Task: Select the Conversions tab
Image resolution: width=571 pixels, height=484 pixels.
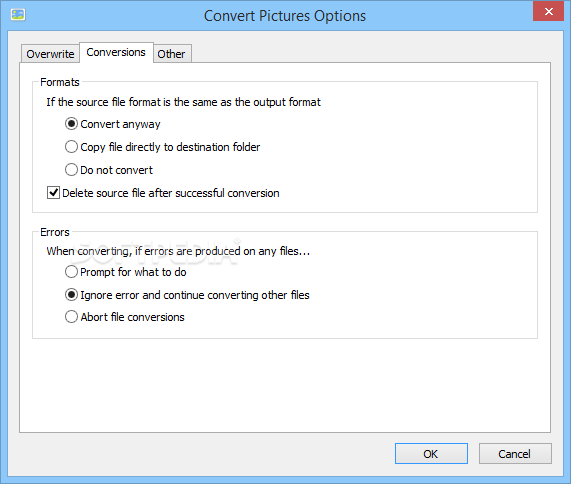Action: point(116,52)
